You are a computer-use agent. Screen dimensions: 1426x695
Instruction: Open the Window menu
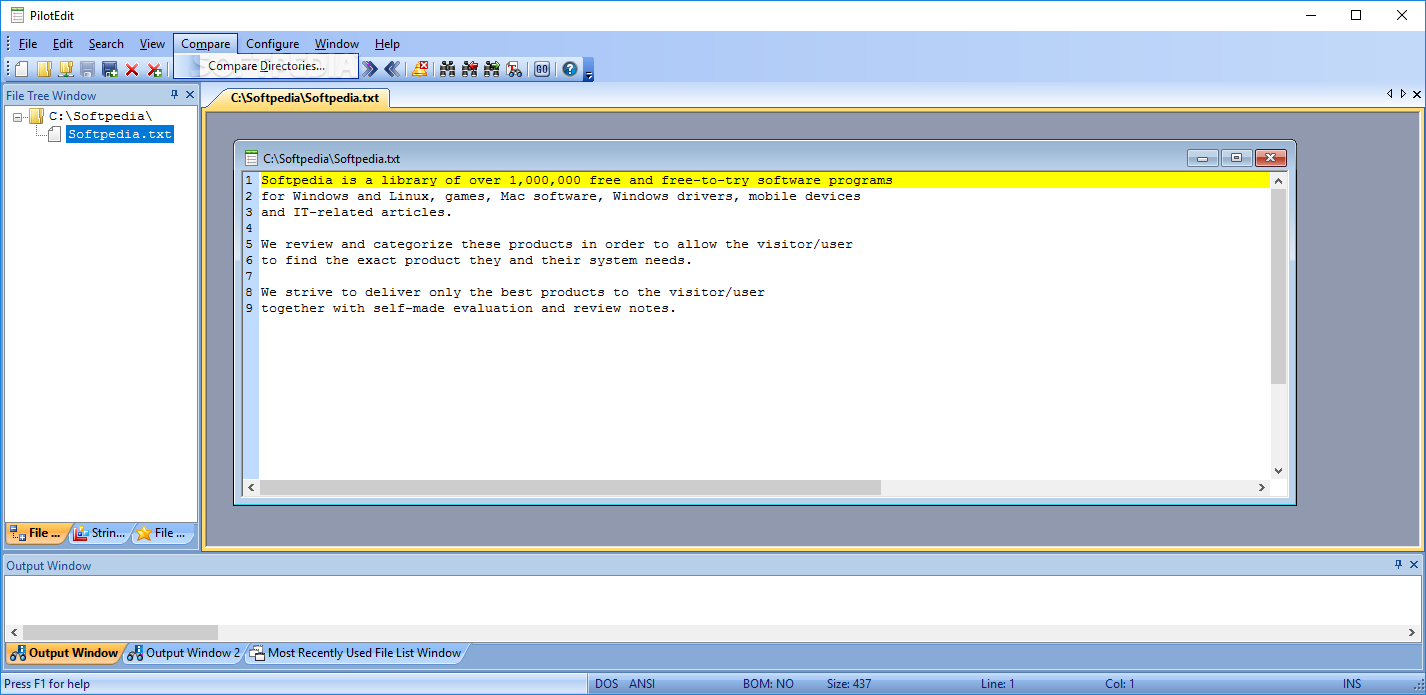click(x=336, y=44)
